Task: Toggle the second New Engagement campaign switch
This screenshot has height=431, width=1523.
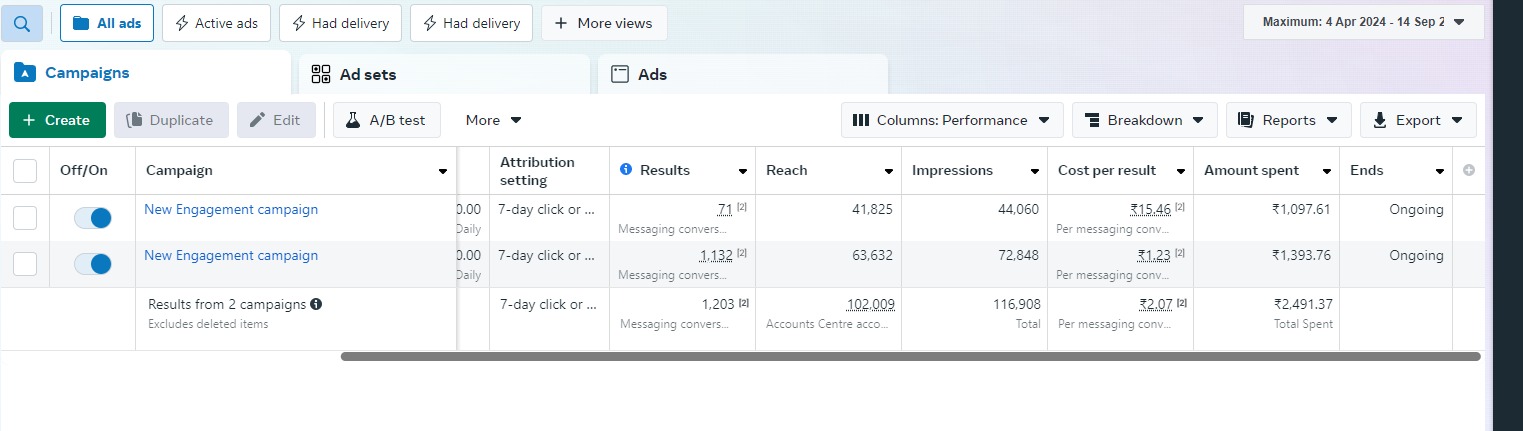Action: point(93,264)
